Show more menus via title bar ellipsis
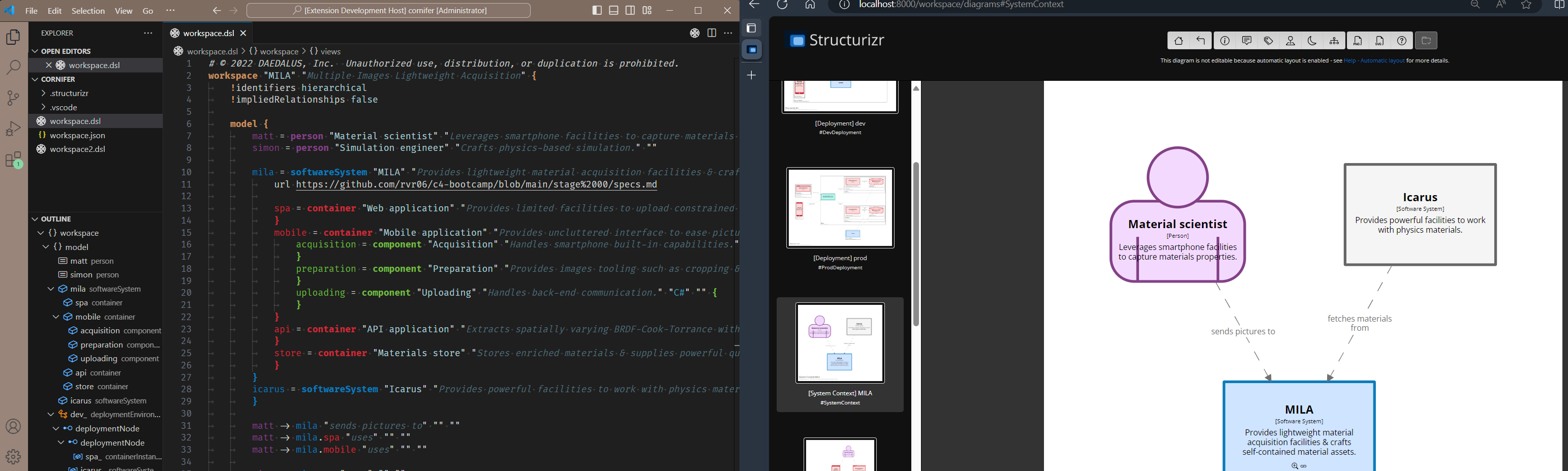The width and height of the screenshot is (1568, 471). [x=170, y=10]
